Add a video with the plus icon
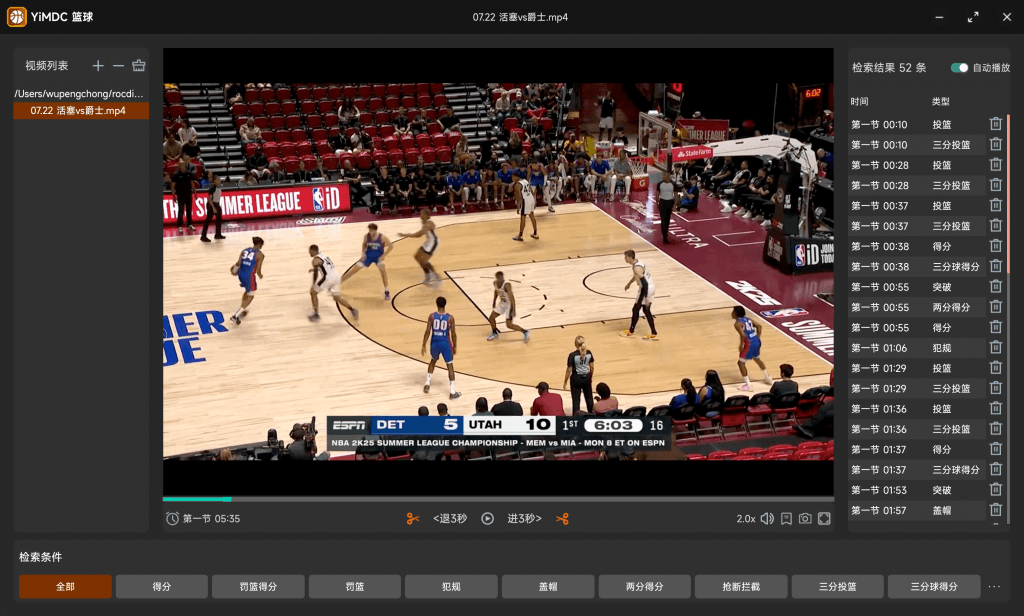1024x616 pixels. (x=98, y=65)
